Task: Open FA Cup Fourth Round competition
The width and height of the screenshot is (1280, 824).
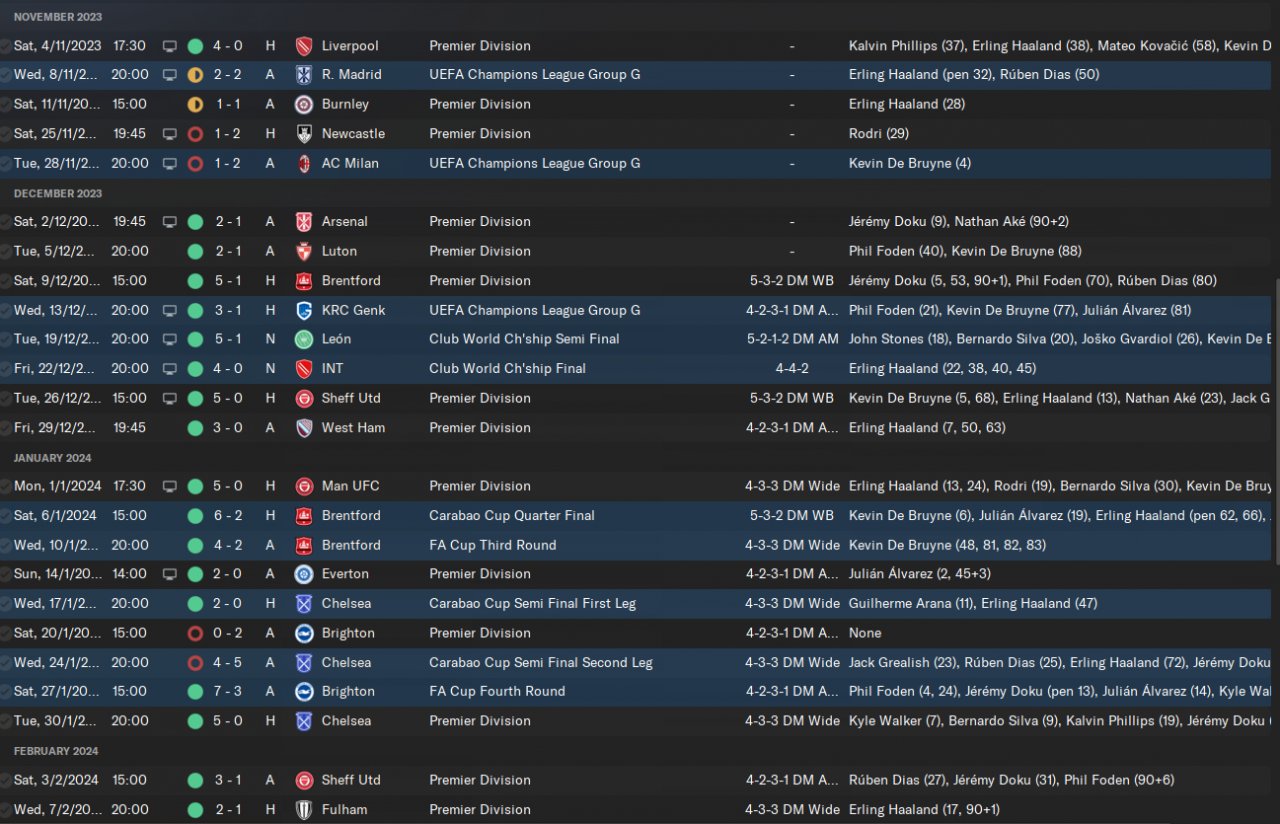Action: click(497, 692)
